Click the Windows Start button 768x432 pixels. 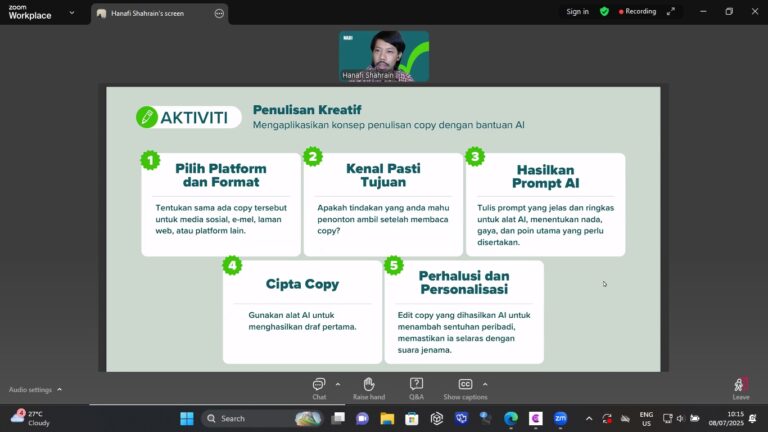pos(187,418)
